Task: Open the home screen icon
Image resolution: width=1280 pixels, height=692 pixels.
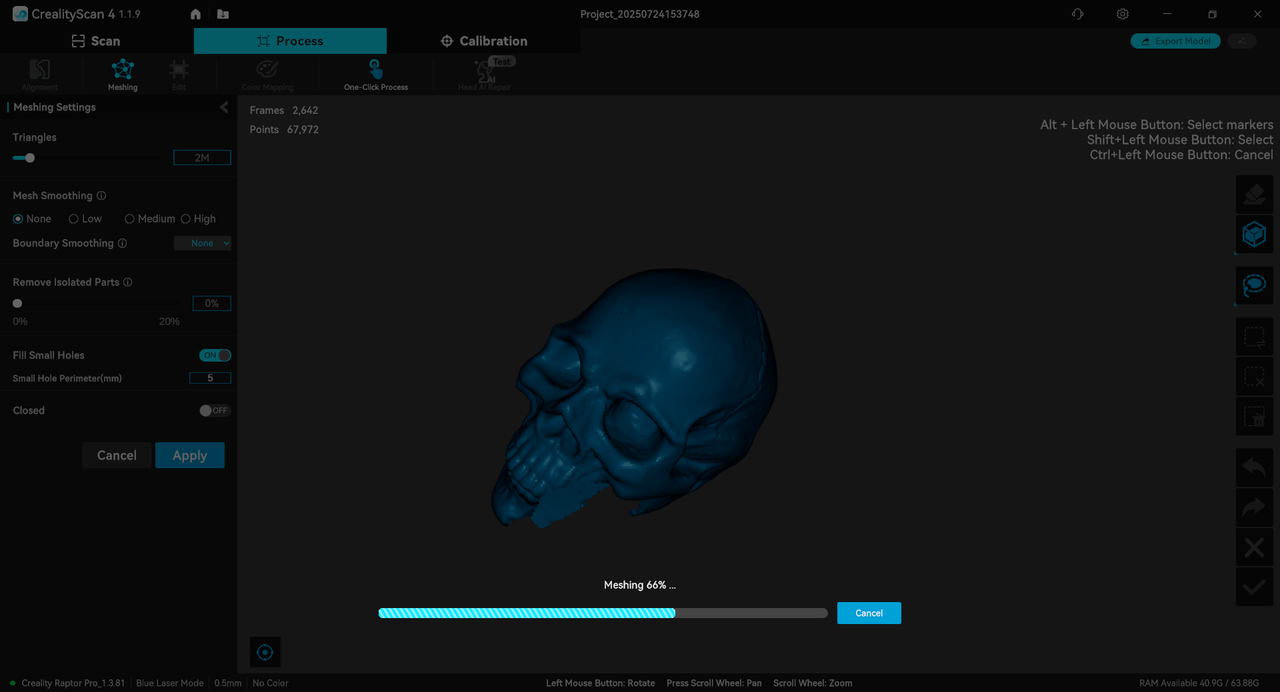Action: 196,14
